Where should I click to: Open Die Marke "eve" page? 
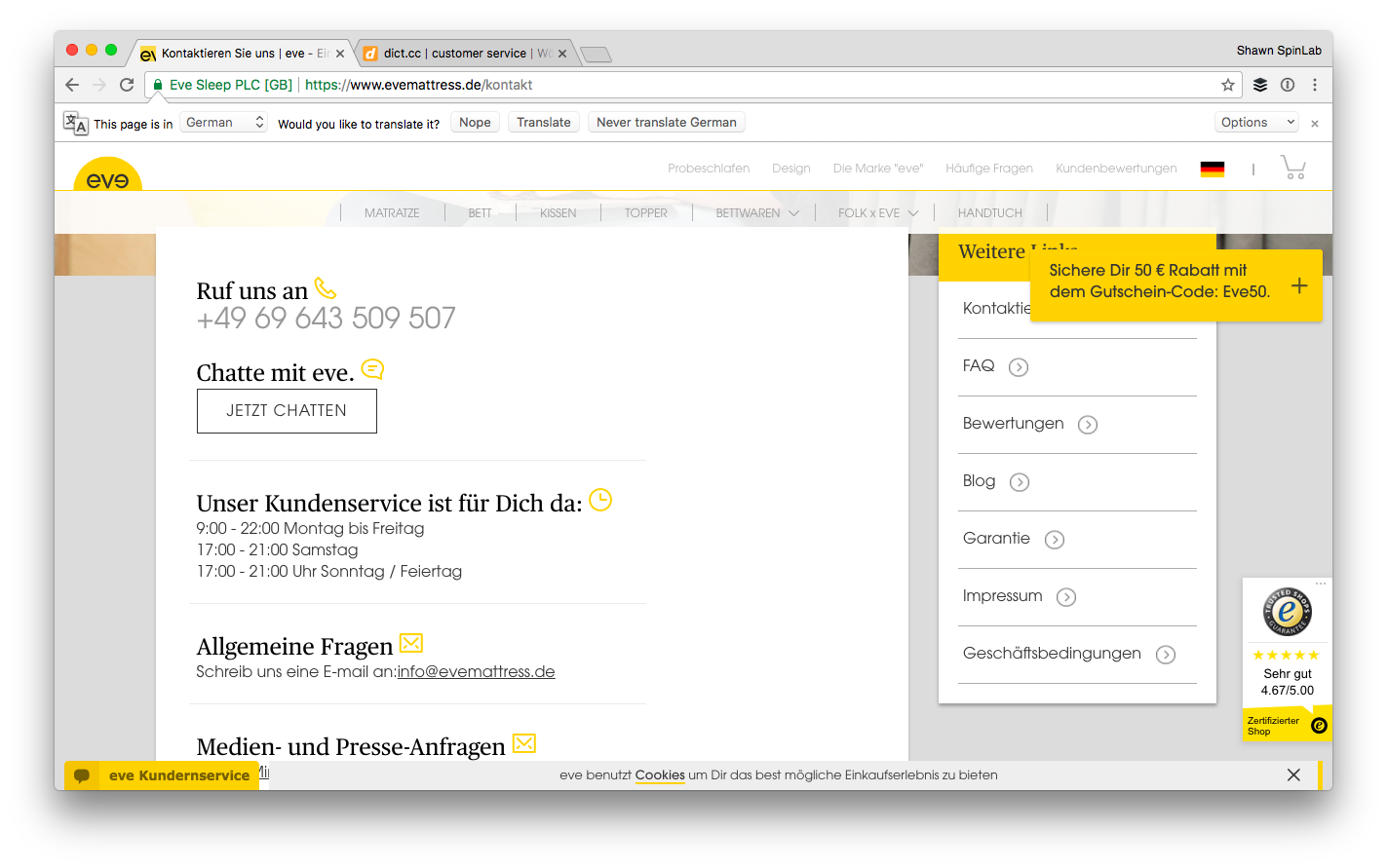tap(878, 169)
